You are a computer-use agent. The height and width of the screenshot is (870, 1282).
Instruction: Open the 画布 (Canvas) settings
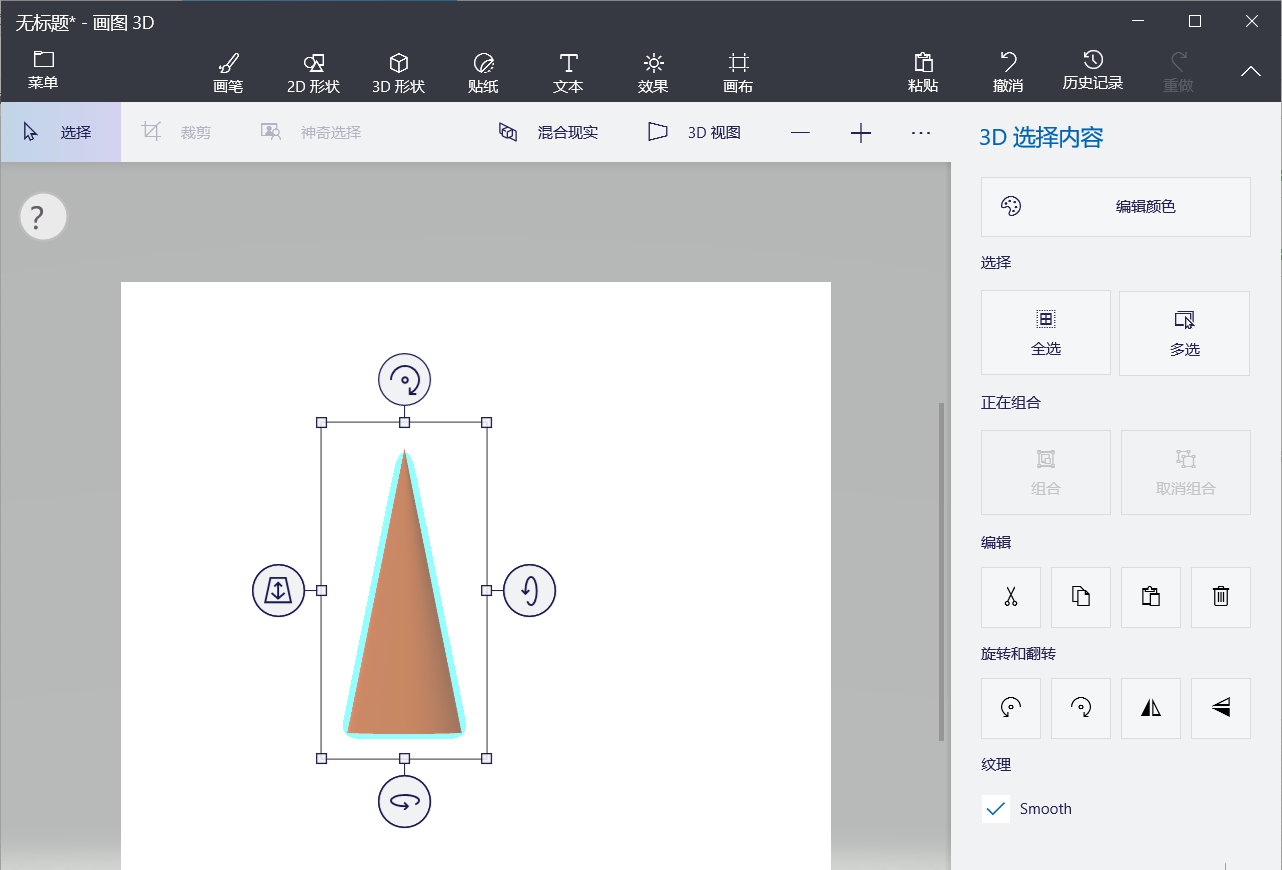click(738, 74)
